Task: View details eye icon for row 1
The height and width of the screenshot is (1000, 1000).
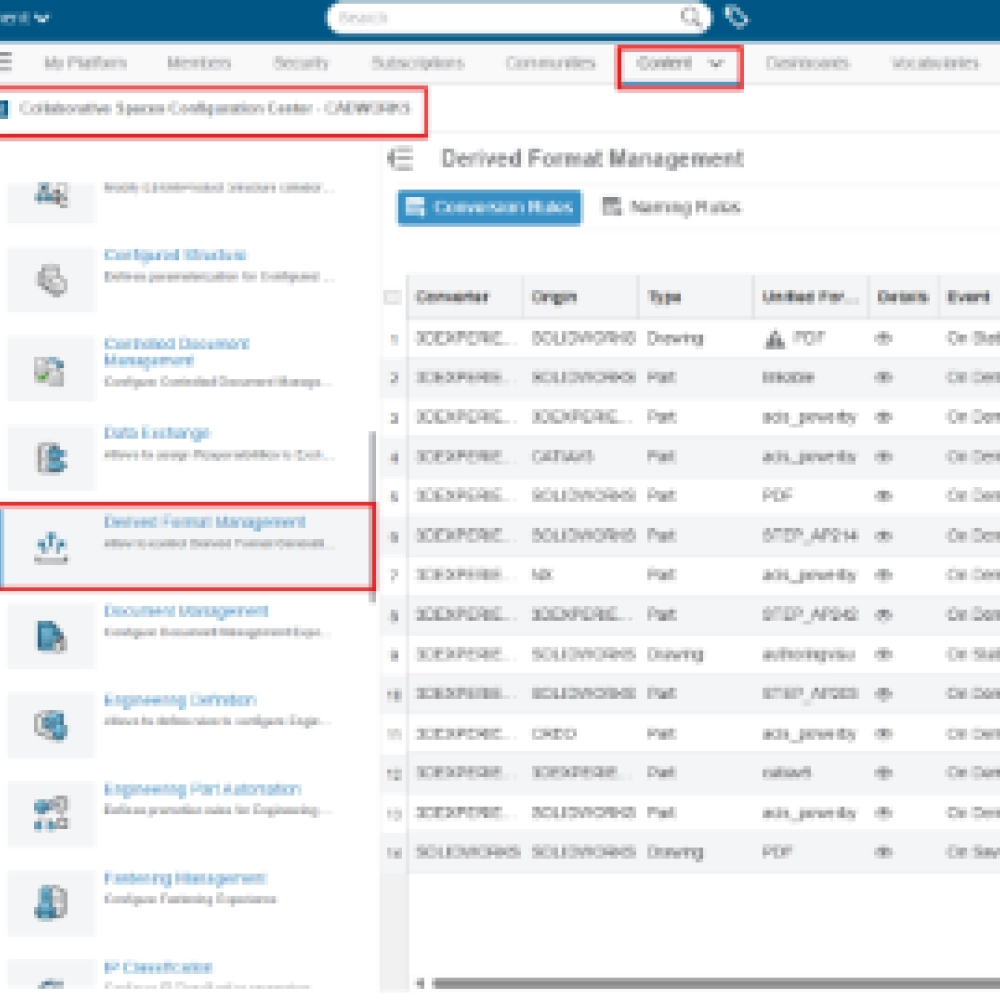Action: click(883, 339)
